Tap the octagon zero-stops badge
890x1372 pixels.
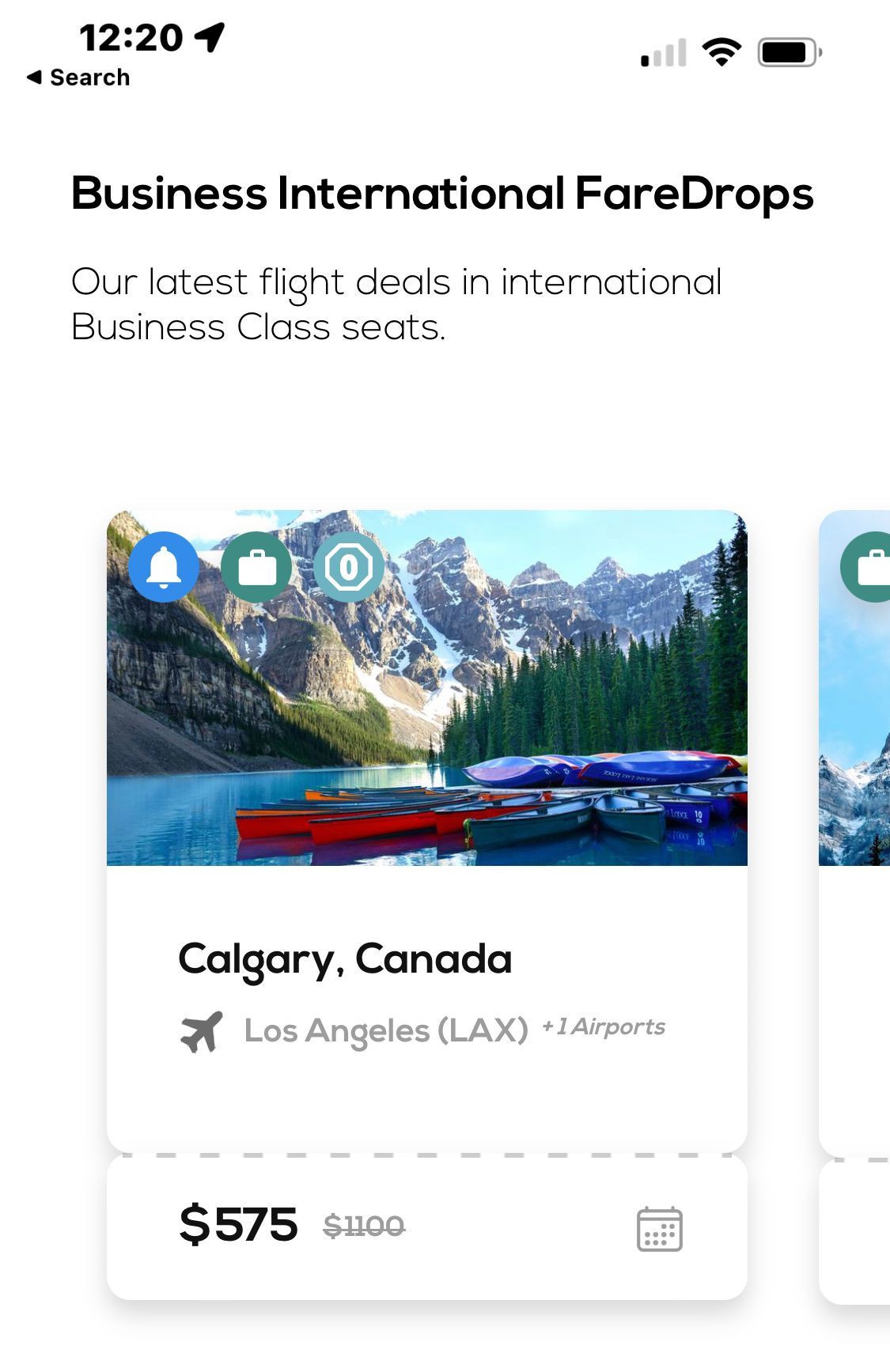click(349, 567)
